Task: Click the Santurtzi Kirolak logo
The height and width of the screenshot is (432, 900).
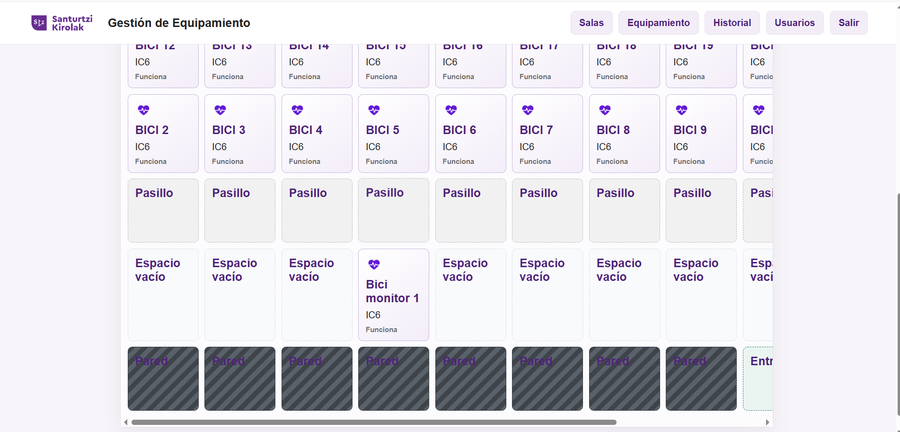Action: (x=61, y=23)
